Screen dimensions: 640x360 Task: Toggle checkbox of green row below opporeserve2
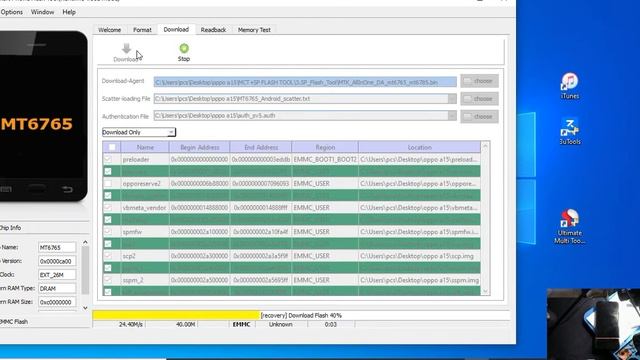pyautogui.click(x=108, y=195)
